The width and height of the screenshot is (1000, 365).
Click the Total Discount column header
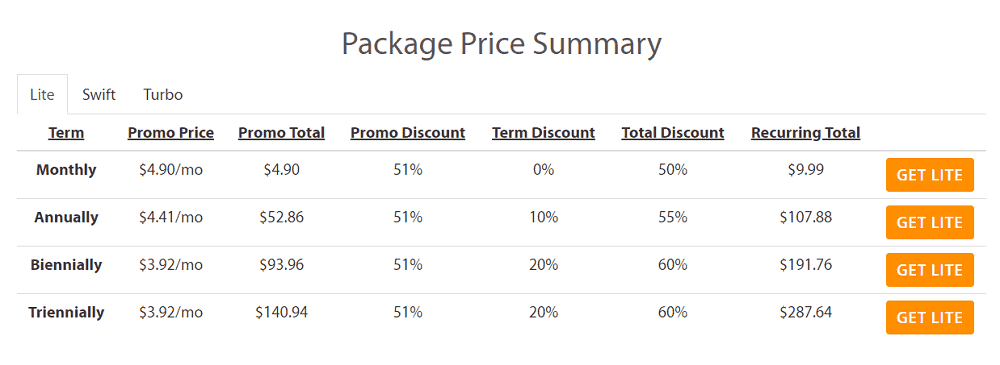click(x=673, y=133)
